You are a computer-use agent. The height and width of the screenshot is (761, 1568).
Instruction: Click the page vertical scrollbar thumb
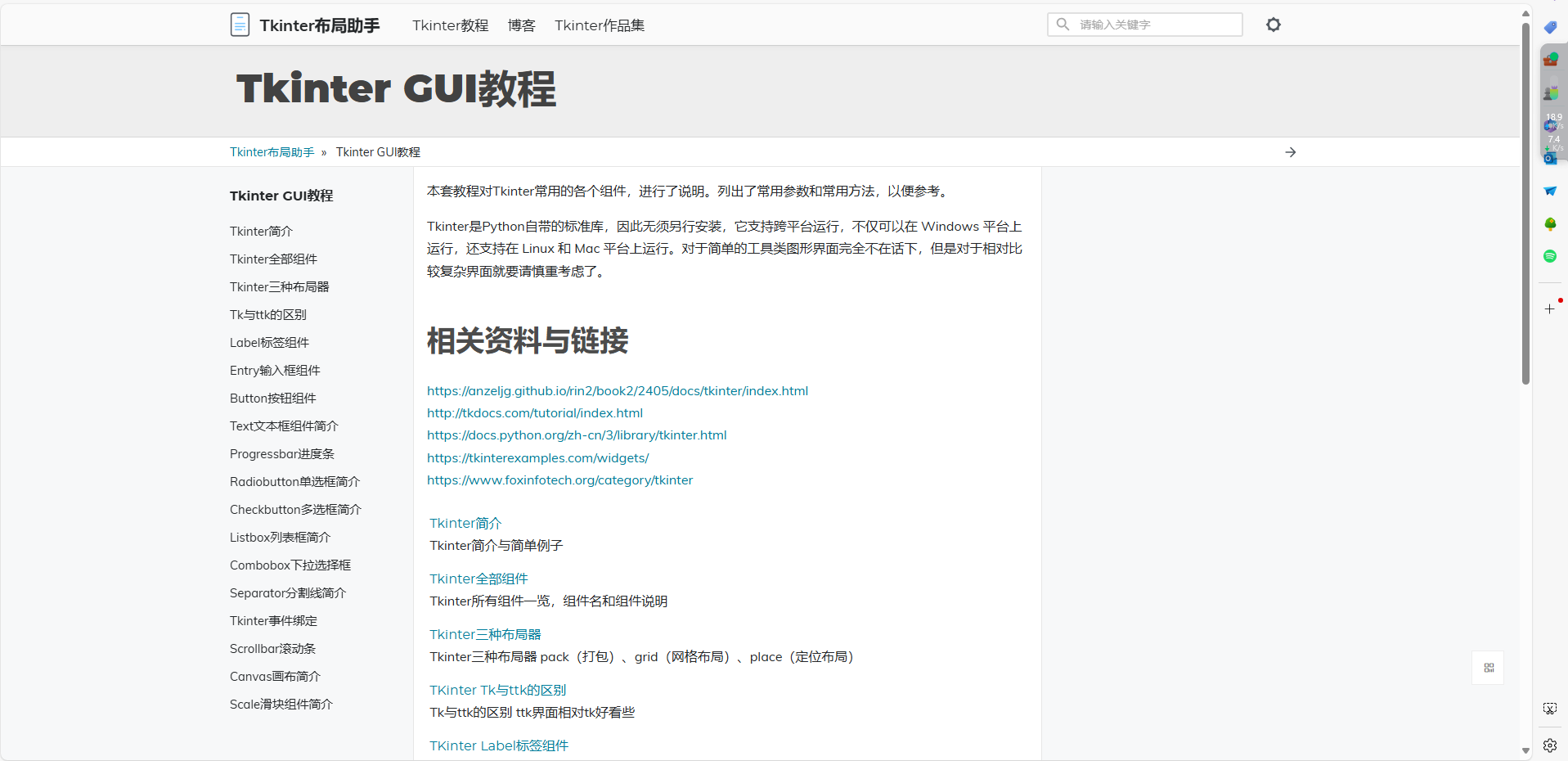(1525, 203)
